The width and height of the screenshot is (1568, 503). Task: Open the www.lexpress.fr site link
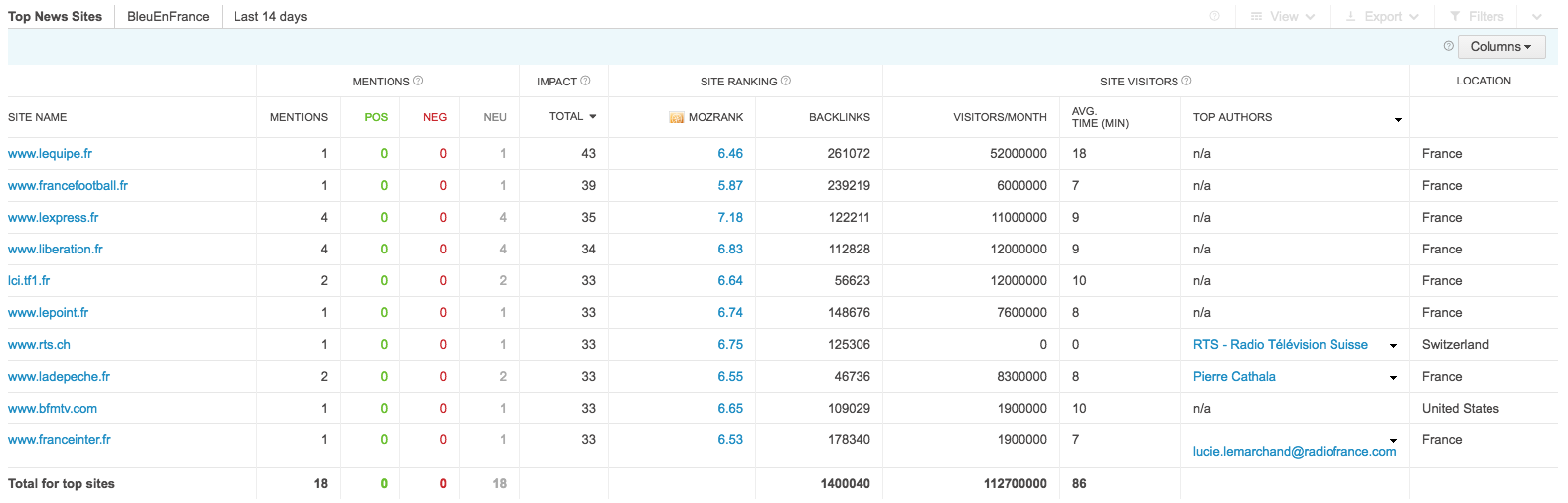tap(54, 217)
